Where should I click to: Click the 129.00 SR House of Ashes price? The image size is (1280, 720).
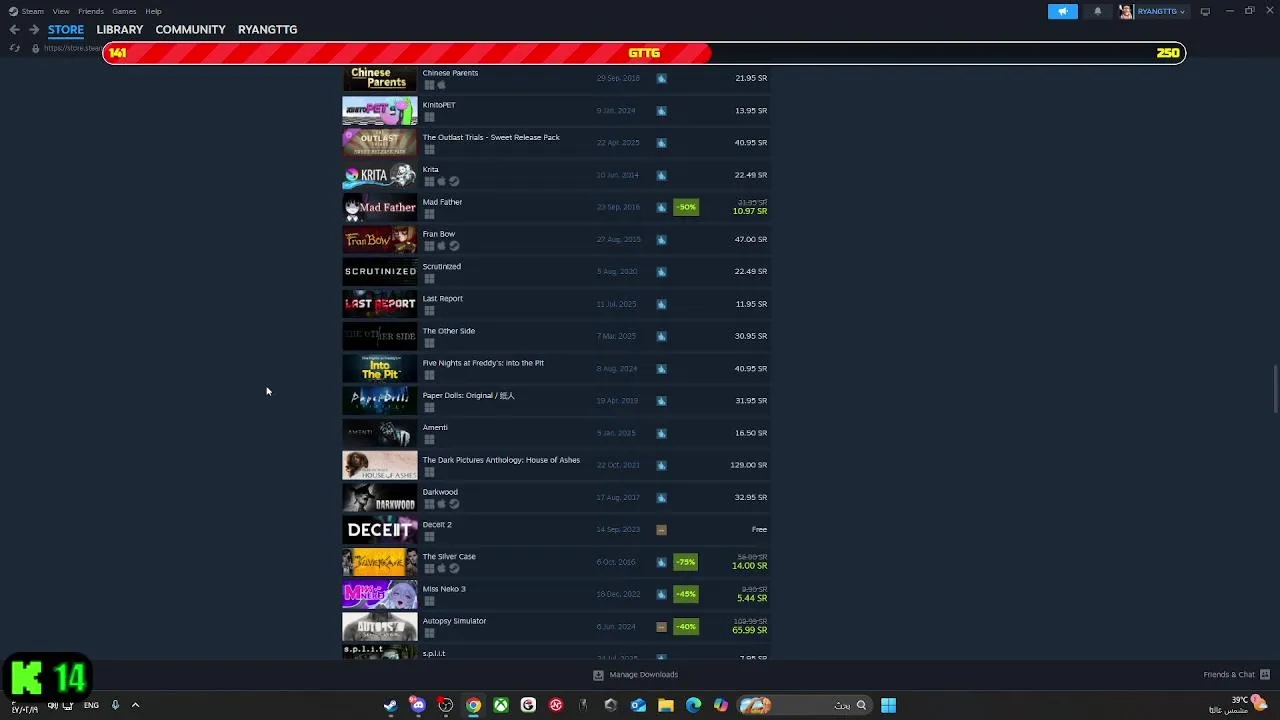pyautogui.click(x=748, y=465)
